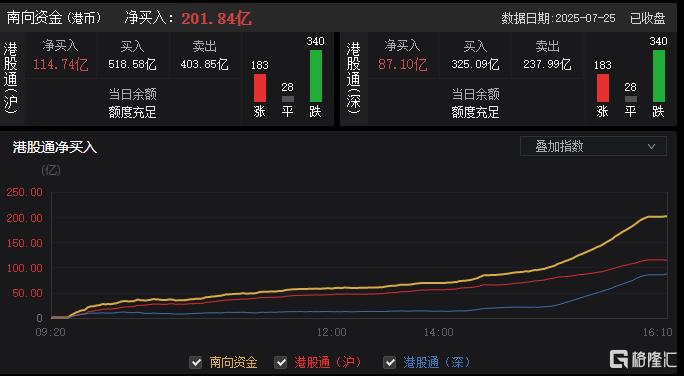Toggle the 南向资金 series checkbox
The image size is (684, 376).
[x=196, y=362]
